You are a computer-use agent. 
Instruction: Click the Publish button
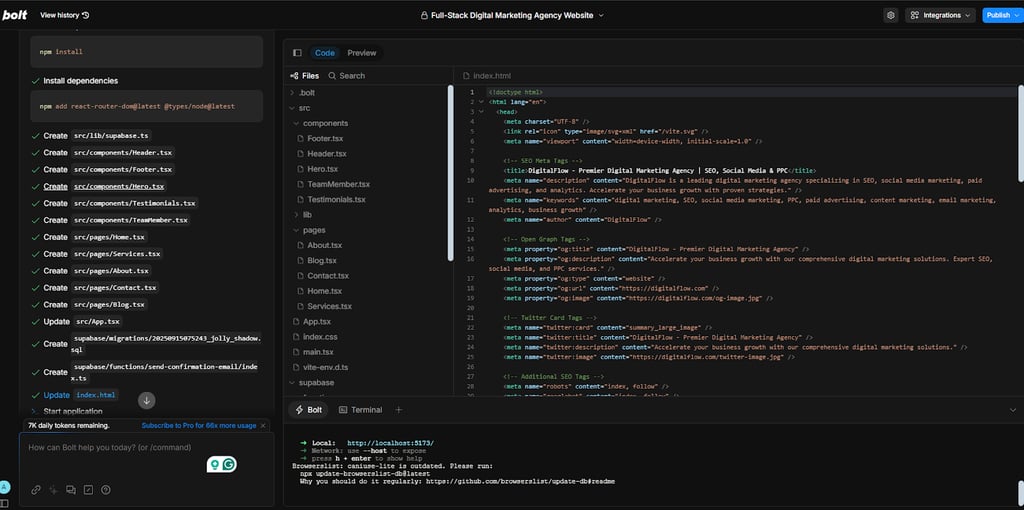pyautogui.click(x=1002, y=15)
